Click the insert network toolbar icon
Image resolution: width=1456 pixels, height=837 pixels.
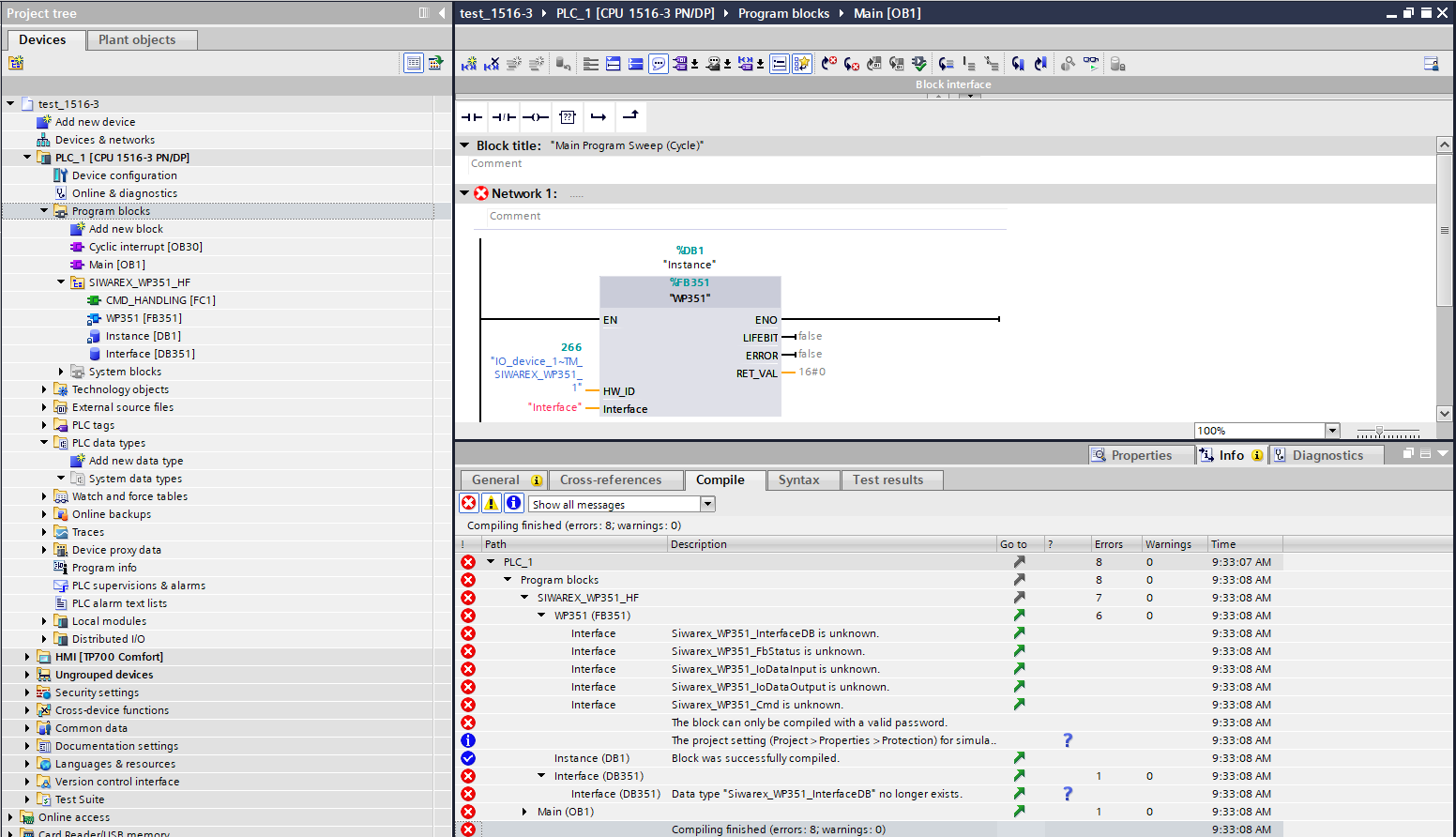(469, 64)
